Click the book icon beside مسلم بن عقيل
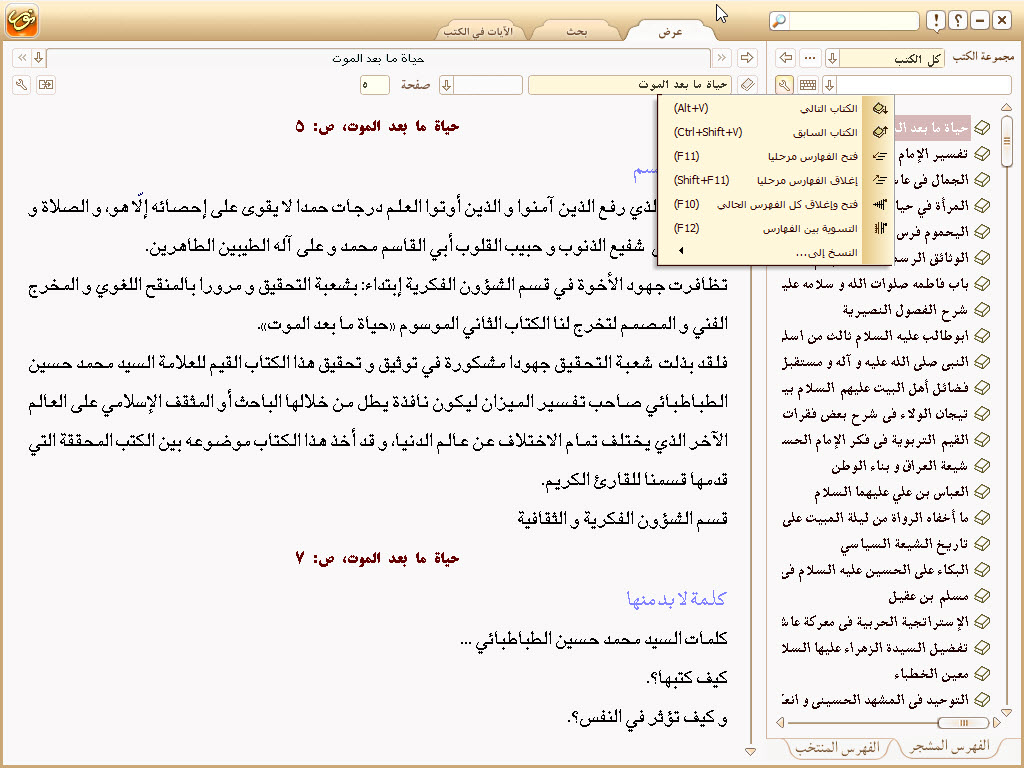 982,596
